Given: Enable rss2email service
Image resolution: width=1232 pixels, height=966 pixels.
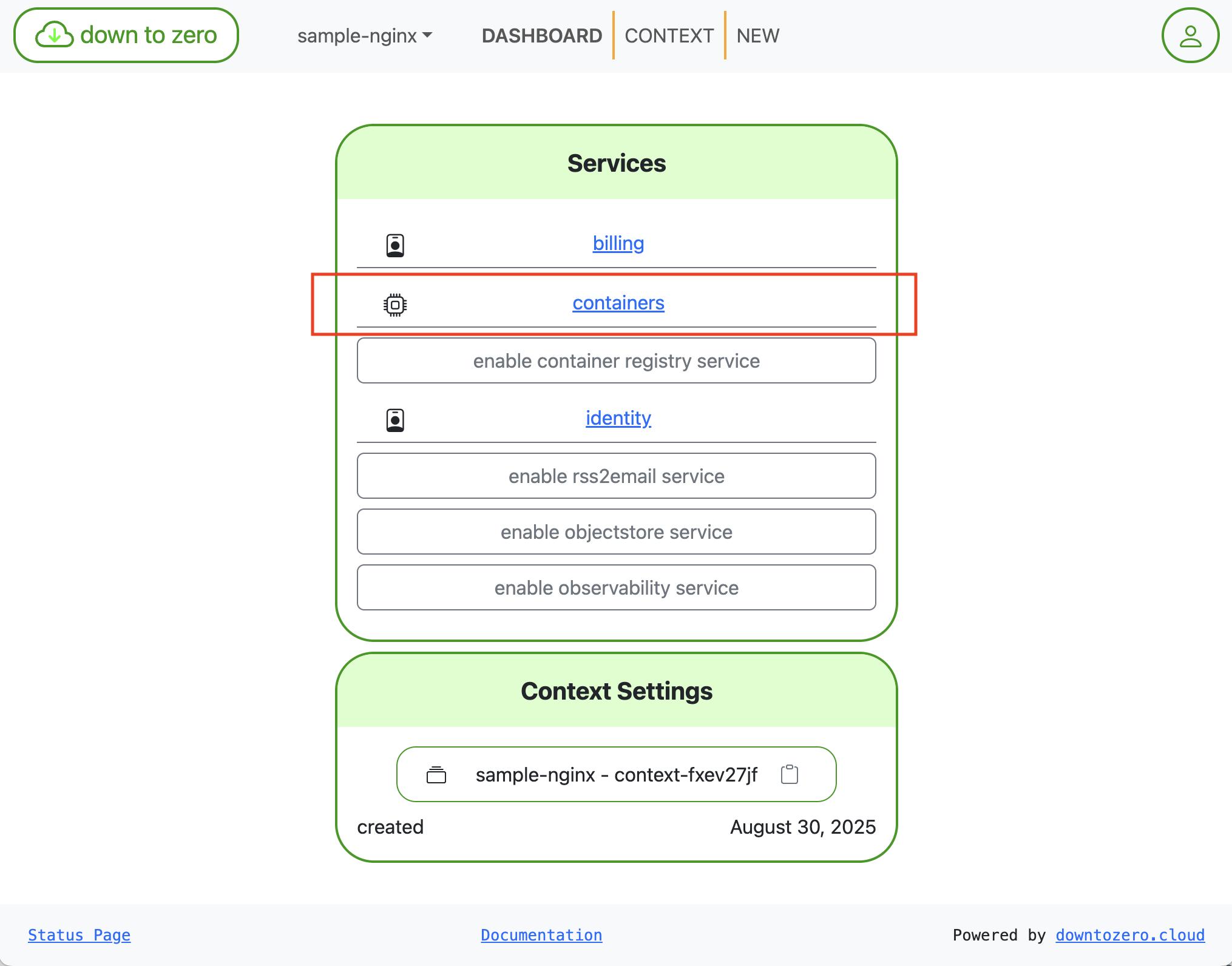Looking at the screenshot, I should pyautogui.click(x=616, y=476).
